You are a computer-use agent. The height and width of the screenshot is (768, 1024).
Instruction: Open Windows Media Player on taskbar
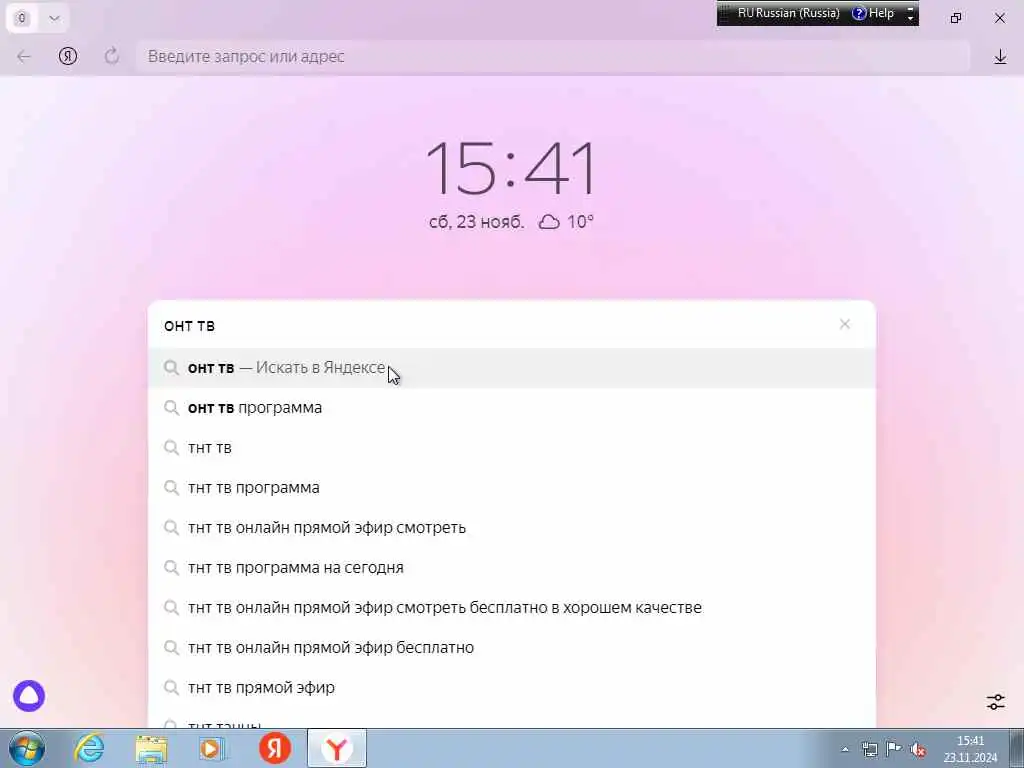[212, 748]
